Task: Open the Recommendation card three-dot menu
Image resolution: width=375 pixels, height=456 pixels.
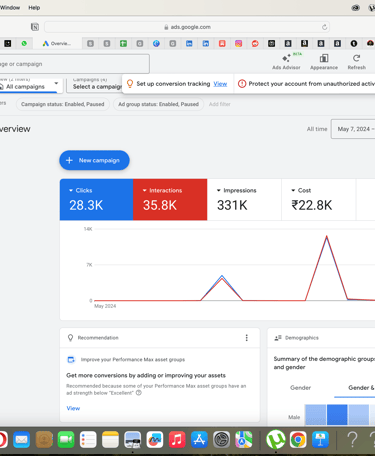Action: [x=246, y=338]
